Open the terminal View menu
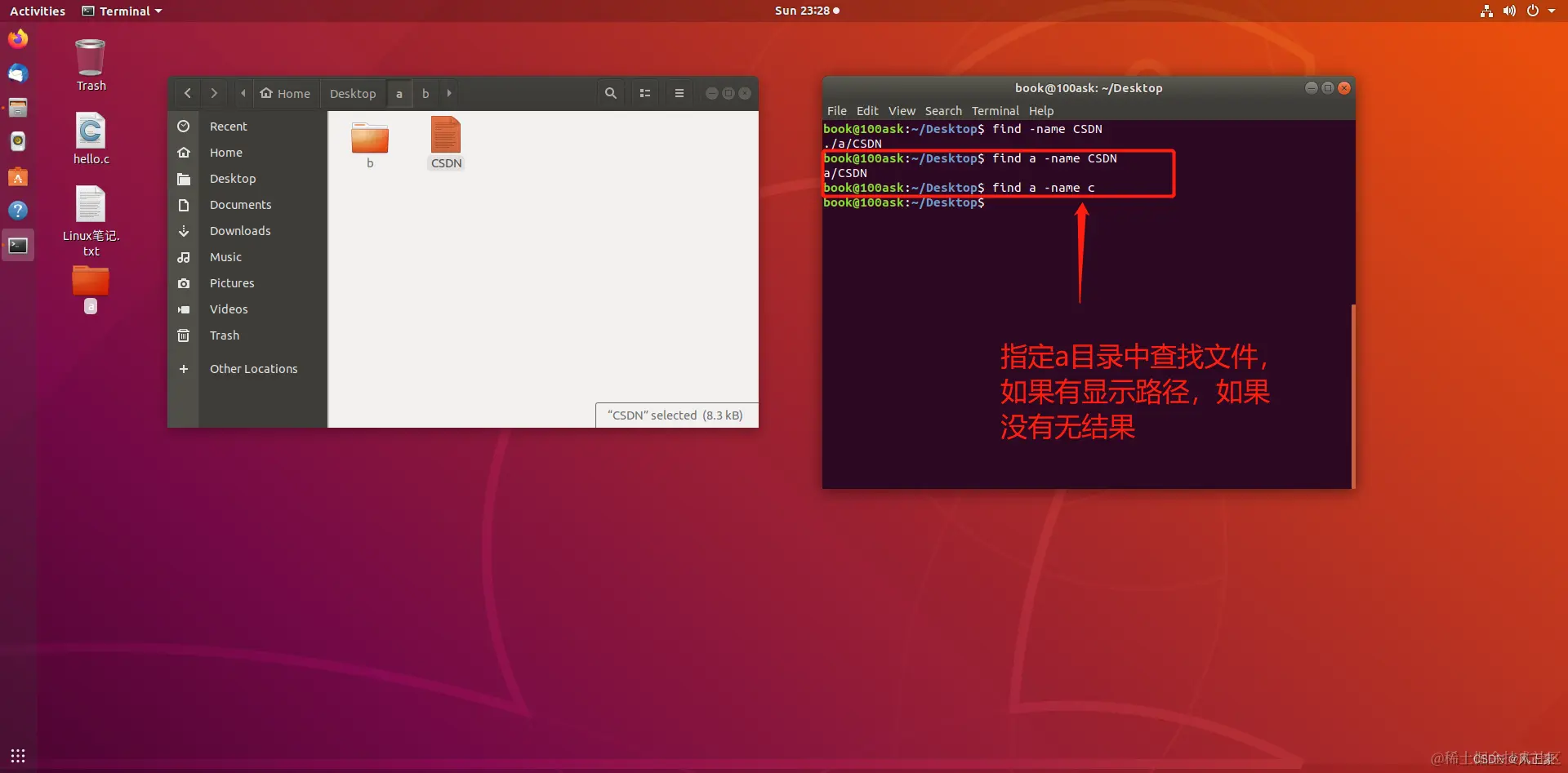The image size is (1568, 773). click(x=902, y=111)
